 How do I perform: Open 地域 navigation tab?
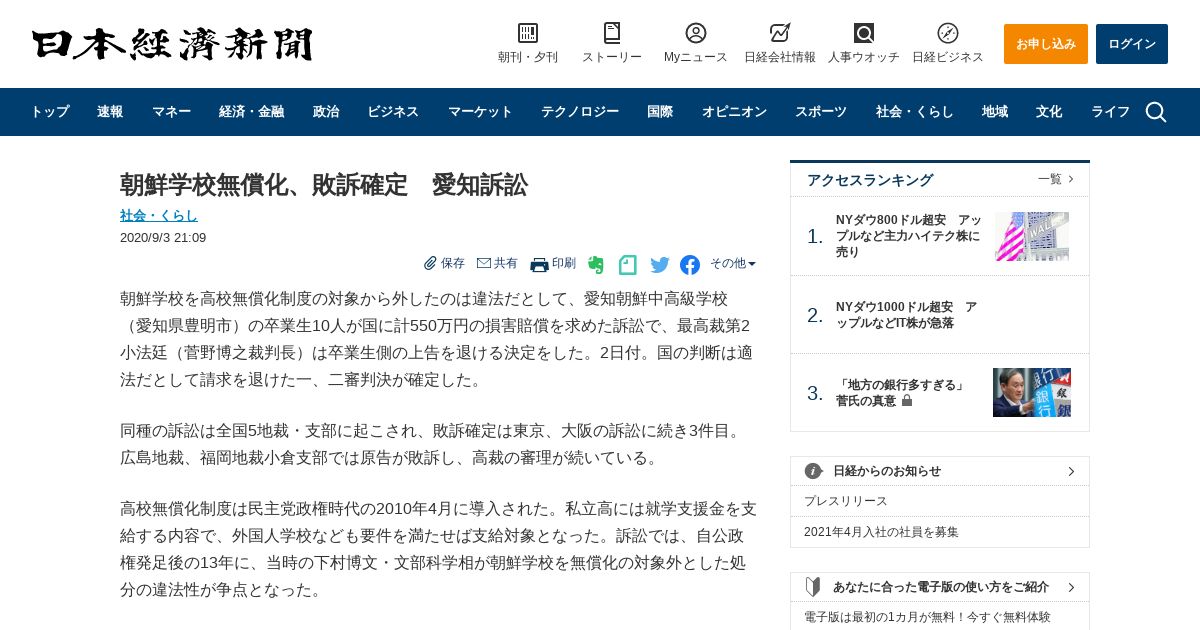tap(995, 112)
